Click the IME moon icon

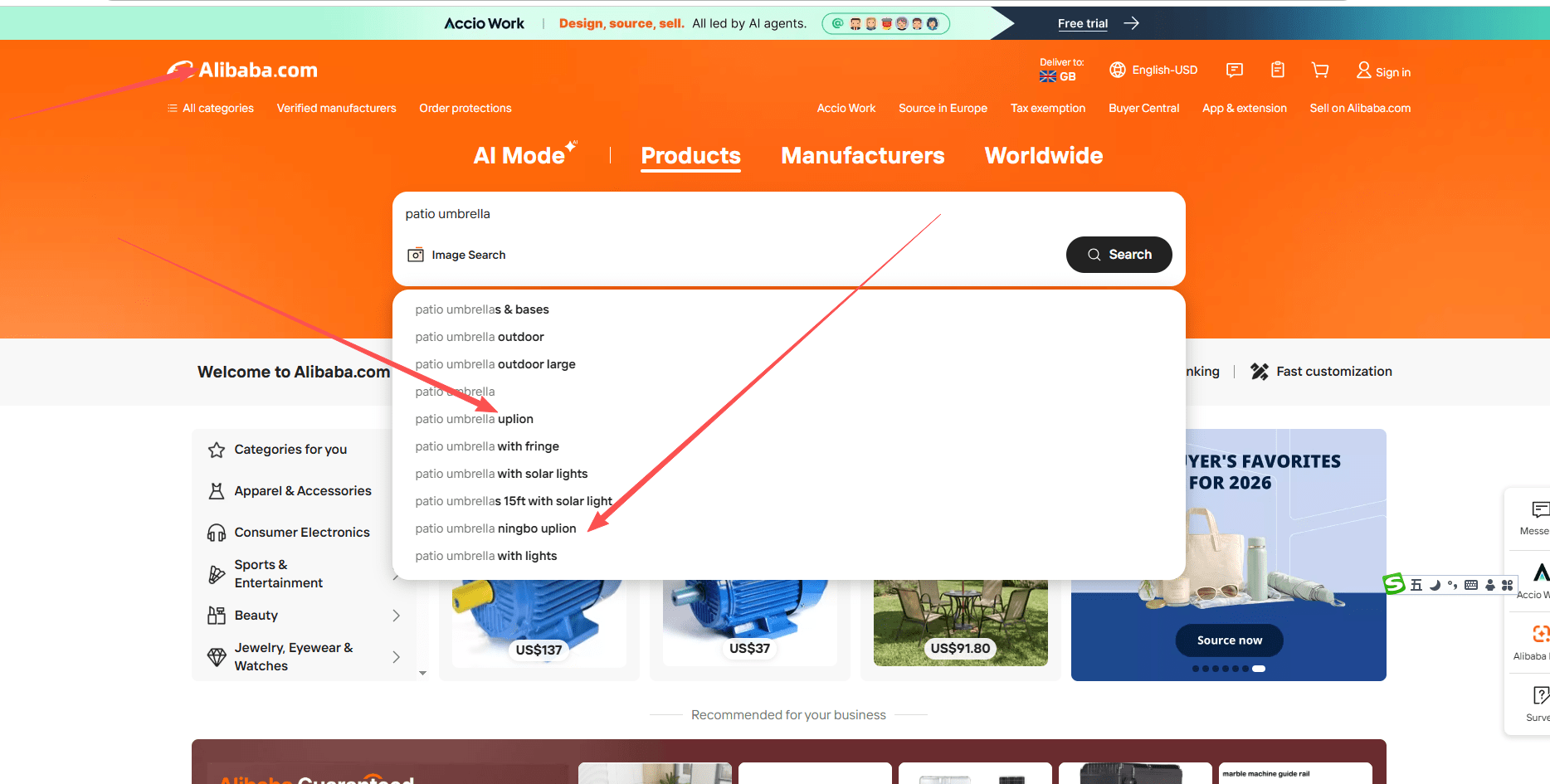click(x=1435, y=585)
